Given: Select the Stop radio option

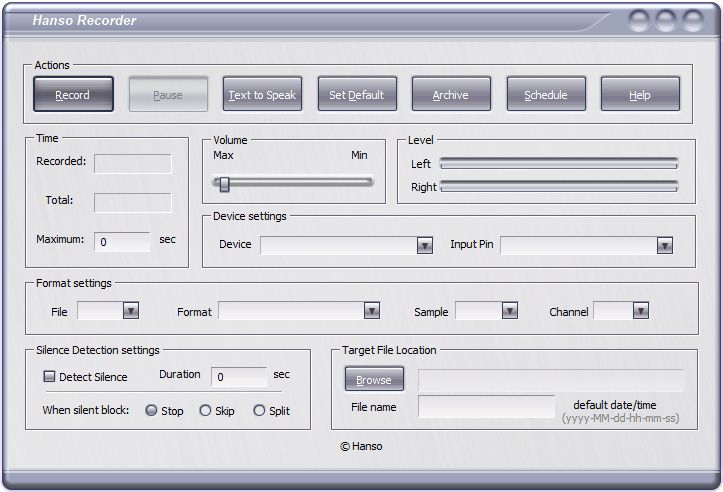Looking at the screenshot, I should click(x=151, y=410).
